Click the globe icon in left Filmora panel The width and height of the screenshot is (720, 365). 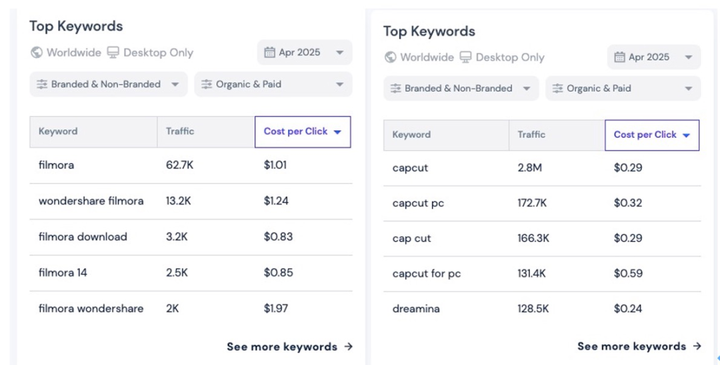pyautogui.click(x=36, y=52)
